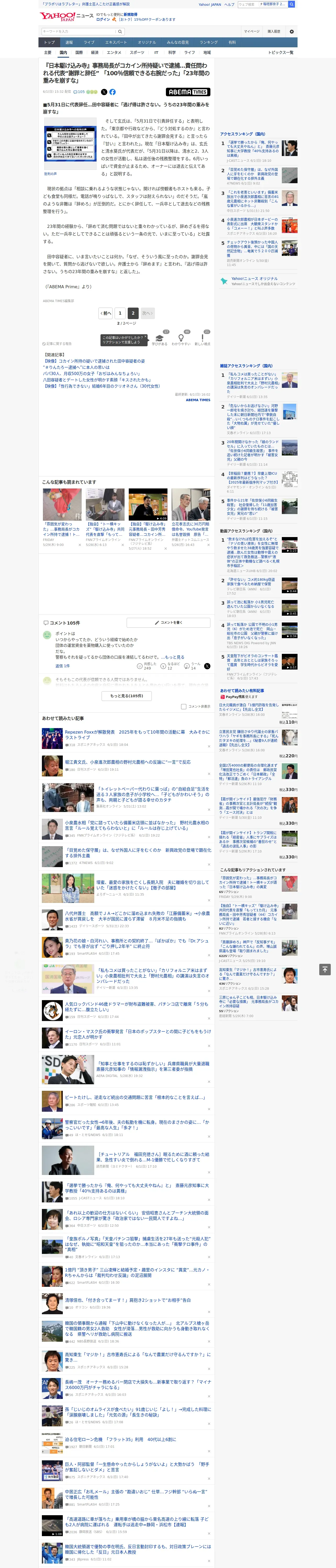Click the login promo megaphone icon

click(x=114, y=20)
